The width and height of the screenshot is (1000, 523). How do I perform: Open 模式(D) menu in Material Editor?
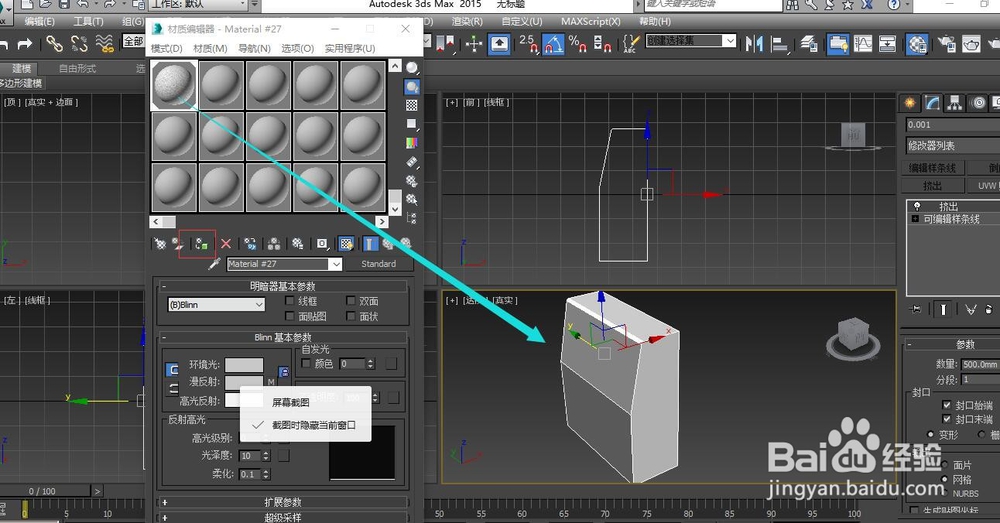(166, 48)
